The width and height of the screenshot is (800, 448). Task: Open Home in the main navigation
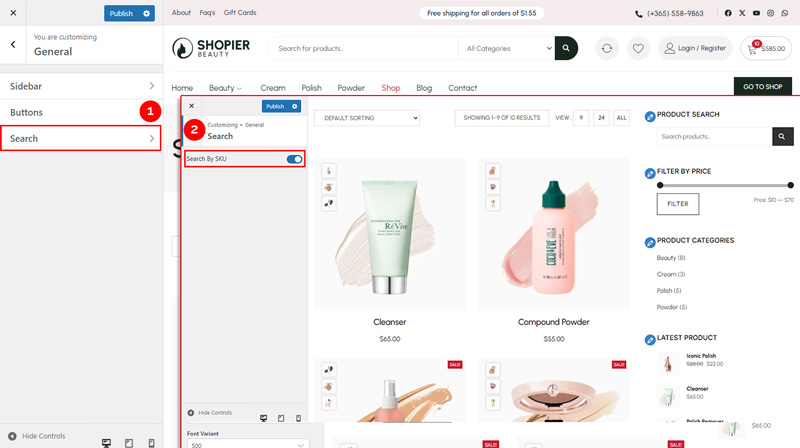tap(182, 88)
